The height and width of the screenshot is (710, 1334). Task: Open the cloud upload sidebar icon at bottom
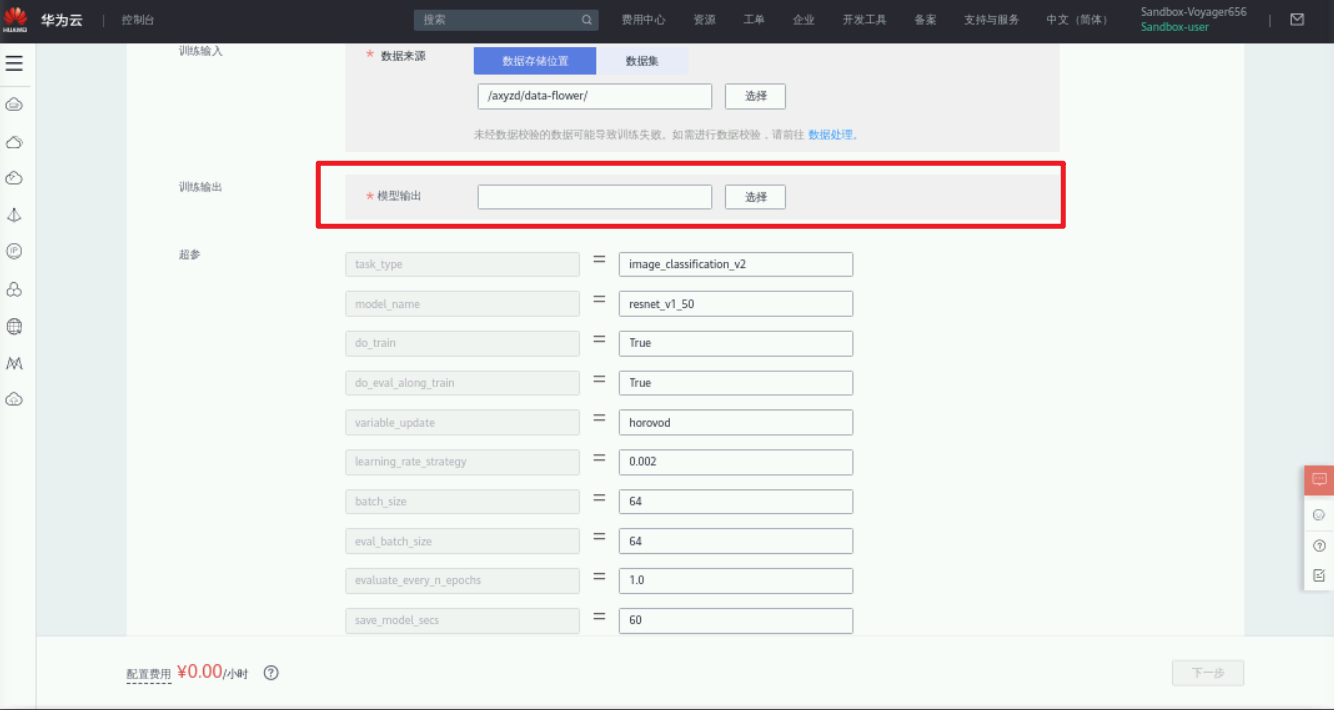[x=14, y=399]
